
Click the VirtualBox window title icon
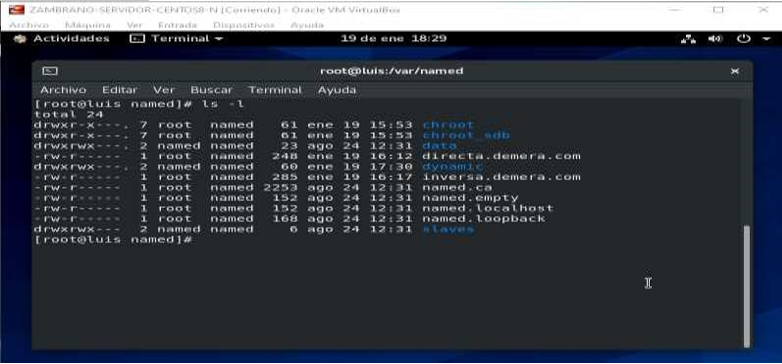[x=17, y=9]
